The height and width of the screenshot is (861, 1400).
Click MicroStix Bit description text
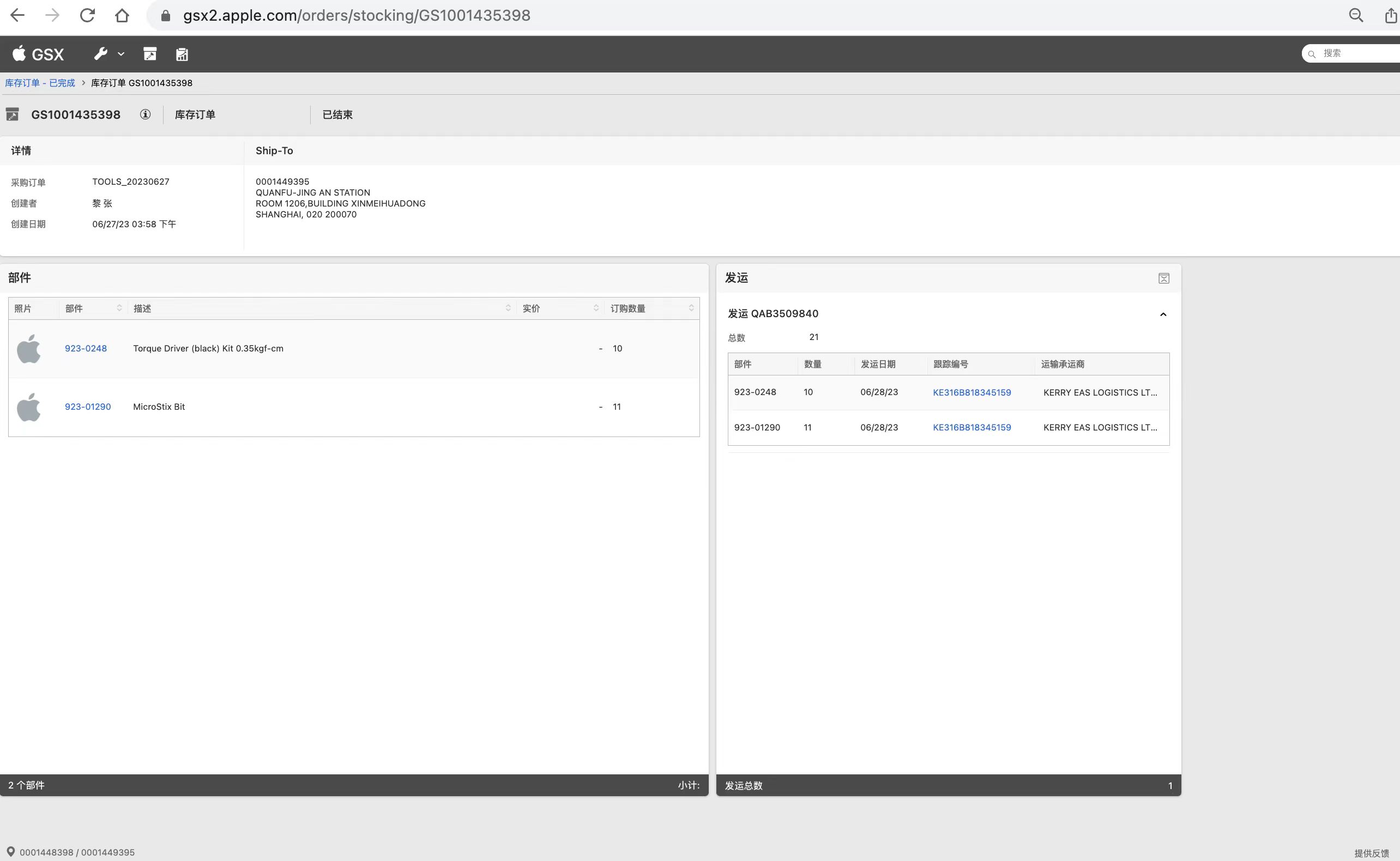click(159, 407)
